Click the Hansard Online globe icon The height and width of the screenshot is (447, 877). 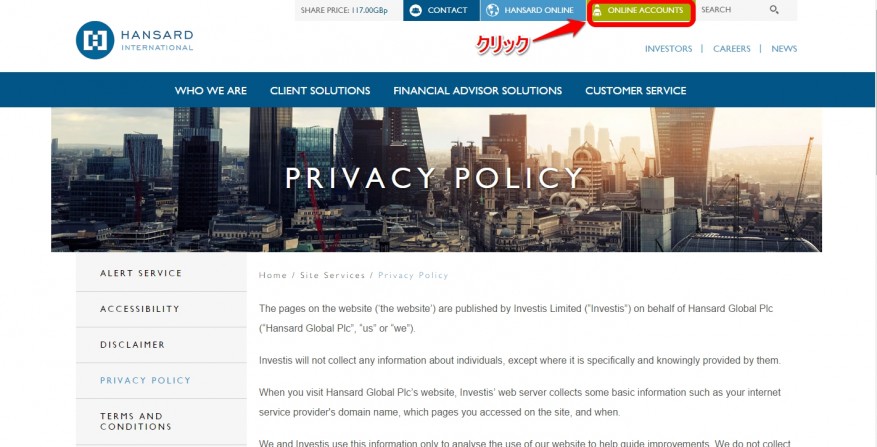[x=492, y=10]
